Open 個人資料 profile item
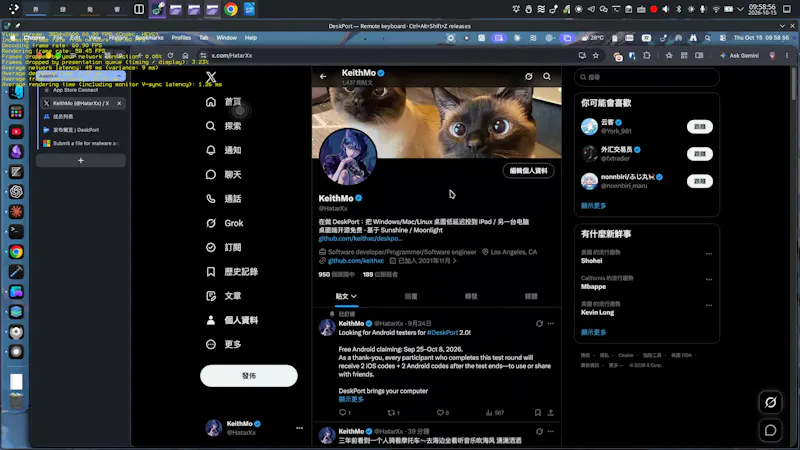Image resolution: width=800 pixels, height=450 pixels. tap(232, 320)
